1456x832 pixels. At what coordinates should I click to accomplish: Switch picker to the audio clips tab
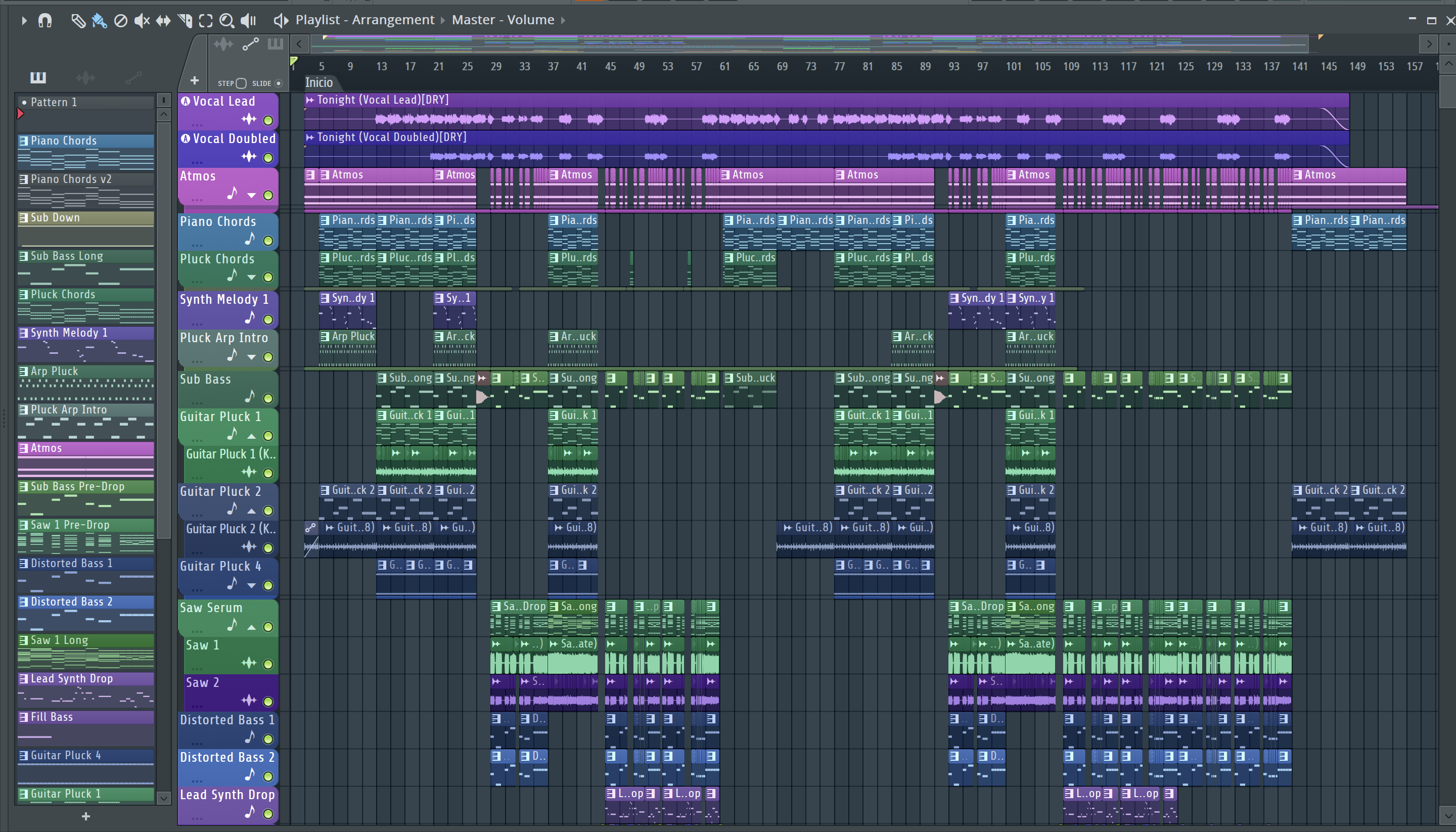86,77
